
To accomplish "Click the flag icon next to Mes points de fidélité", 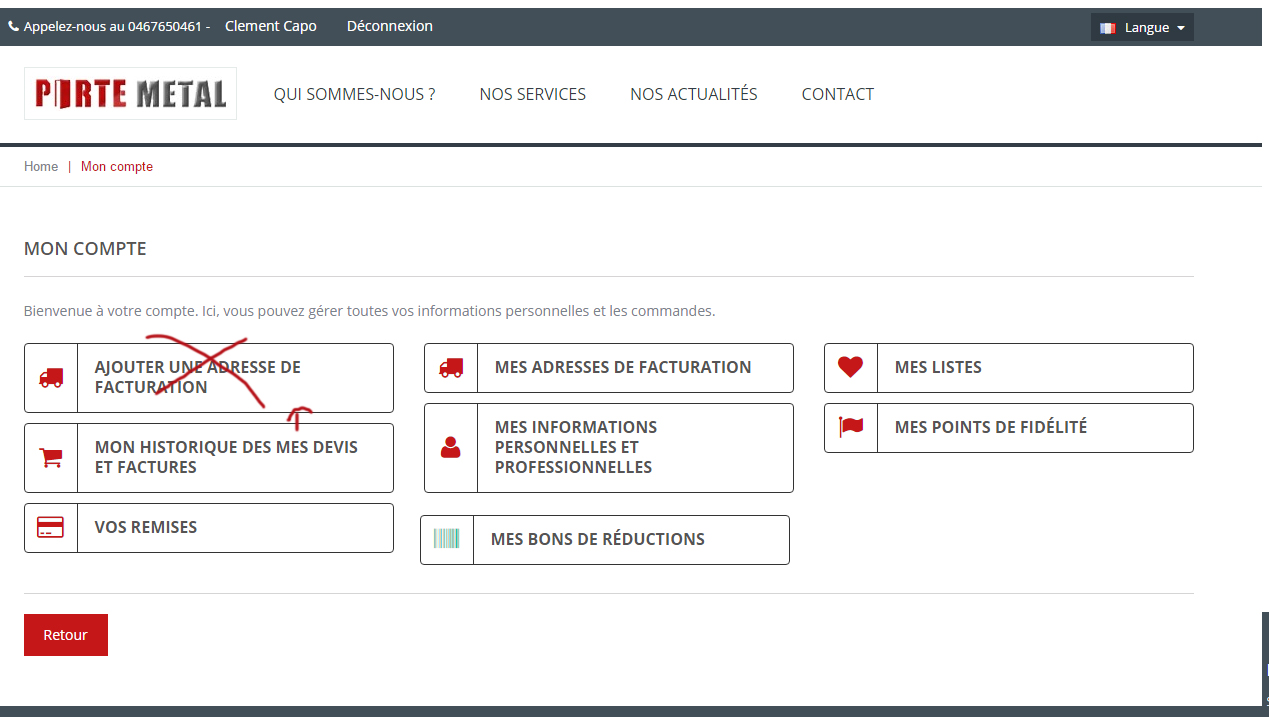I will [851, 427].
